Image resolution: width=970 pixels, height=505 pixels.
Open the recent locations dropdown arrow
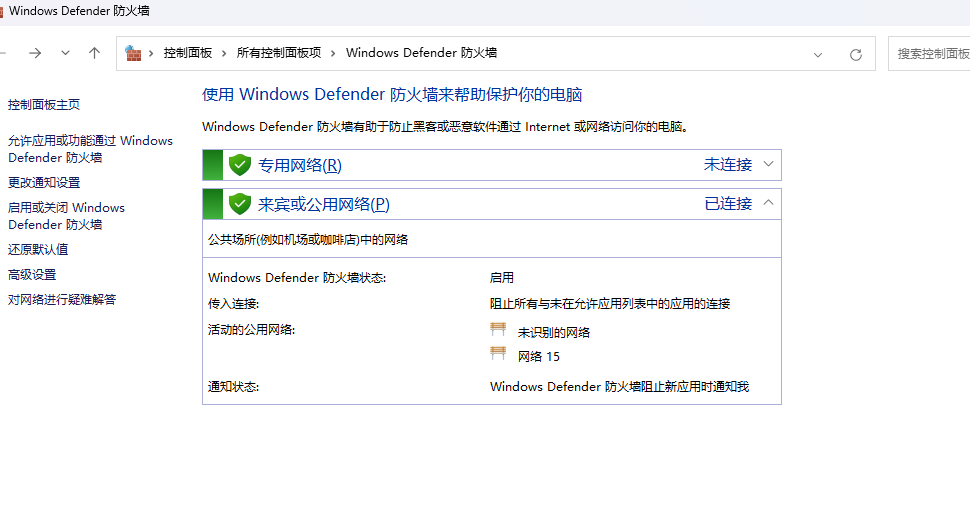pos(65,53)
